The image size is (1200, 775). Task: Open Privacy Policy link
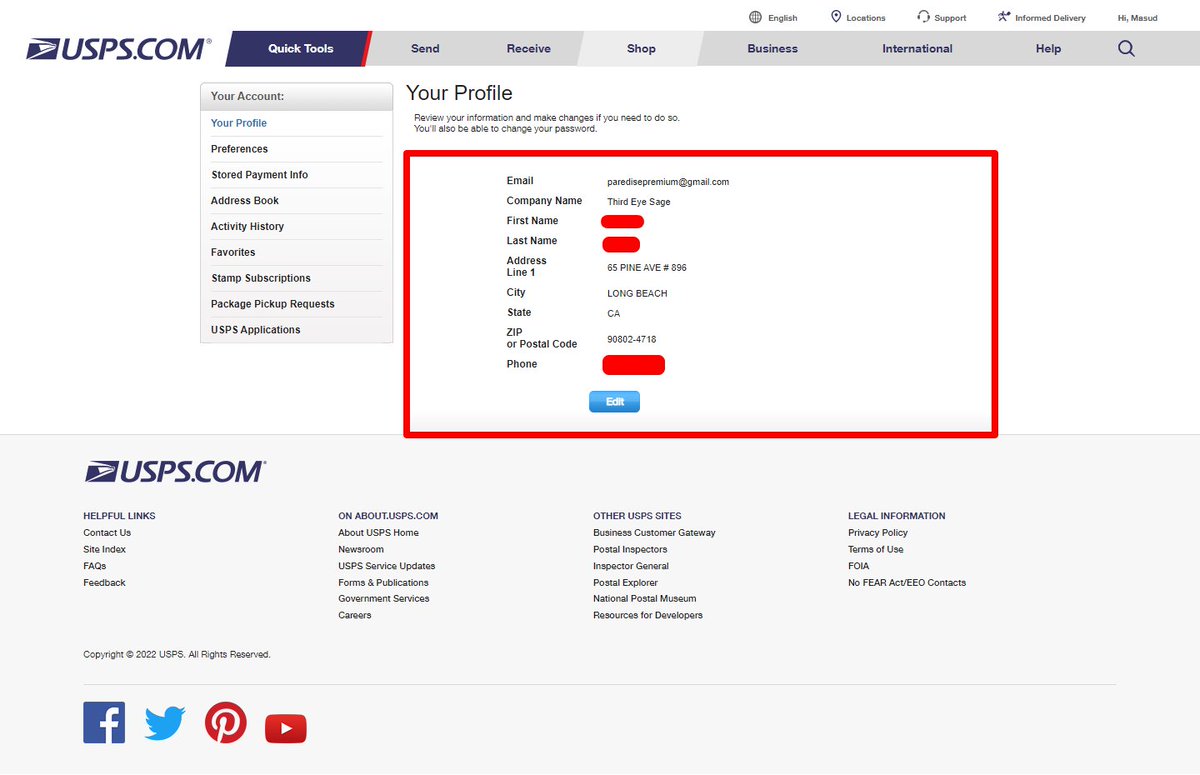click(878, 533)
